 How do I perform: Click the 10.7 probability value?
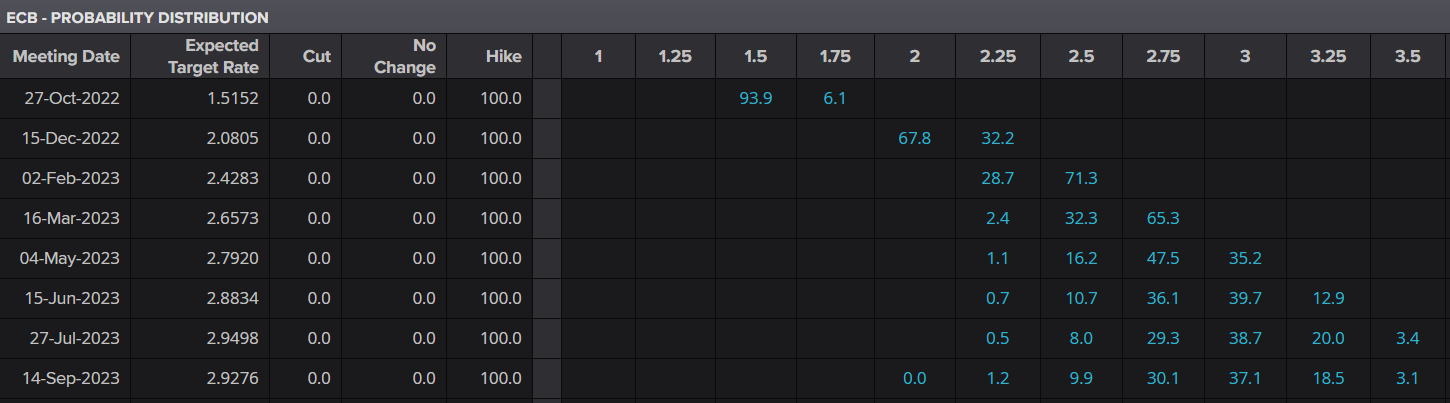(x=1081, y=298)
